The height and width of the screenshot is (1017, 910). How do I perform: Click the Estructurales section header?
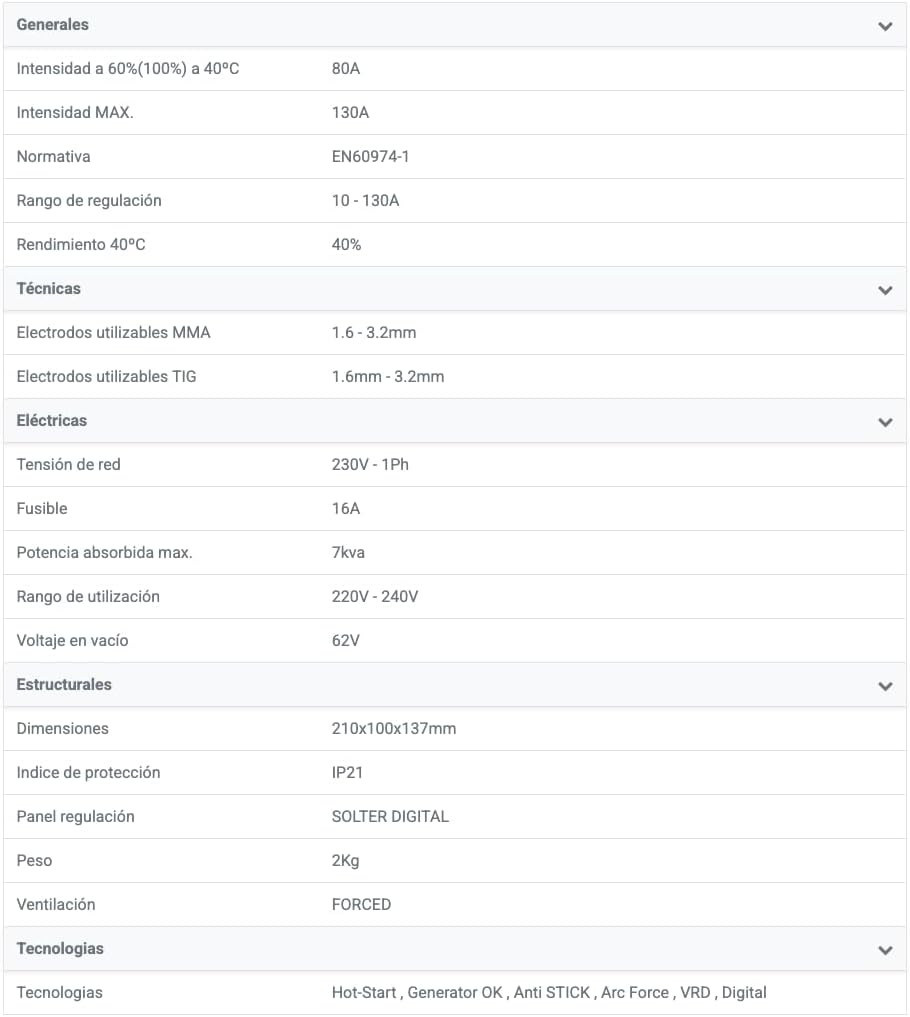click(x=455, y=685)
